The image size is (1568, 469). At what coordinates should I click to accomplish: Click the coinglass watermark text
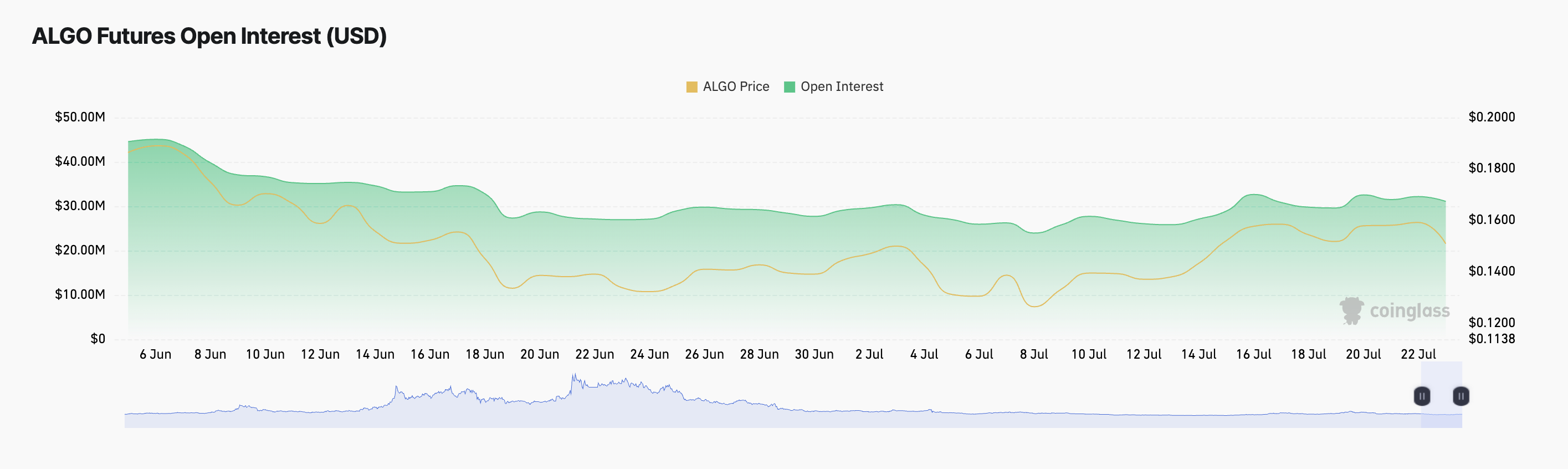click(x=1409, y=311)
